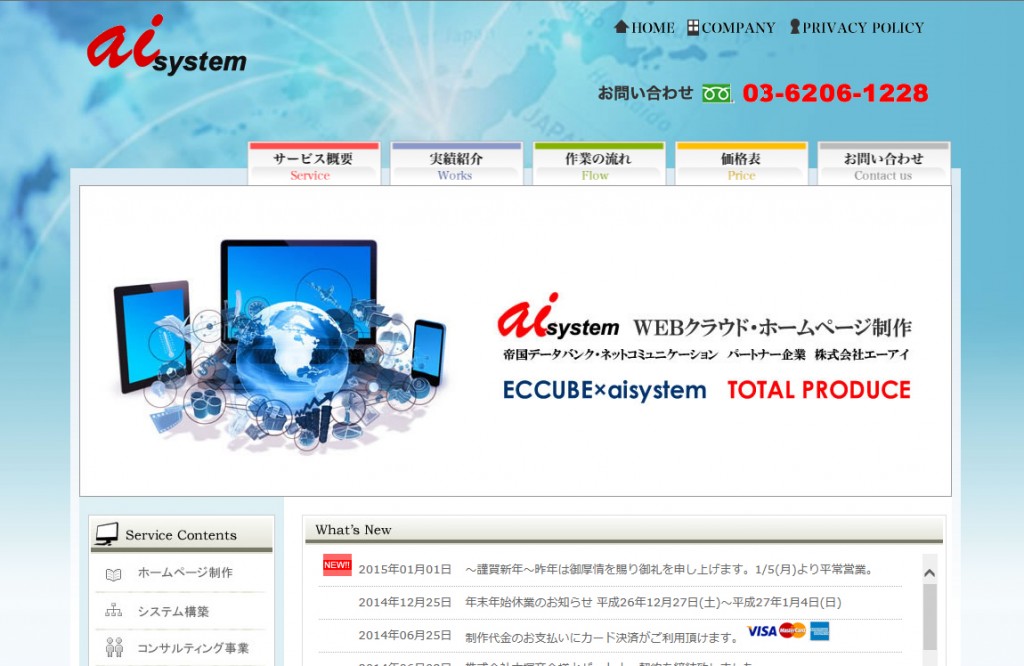Screen dimensions: 1024x666
Task: Click the news list scroll up arrow
Action: (x=929, y=572)
